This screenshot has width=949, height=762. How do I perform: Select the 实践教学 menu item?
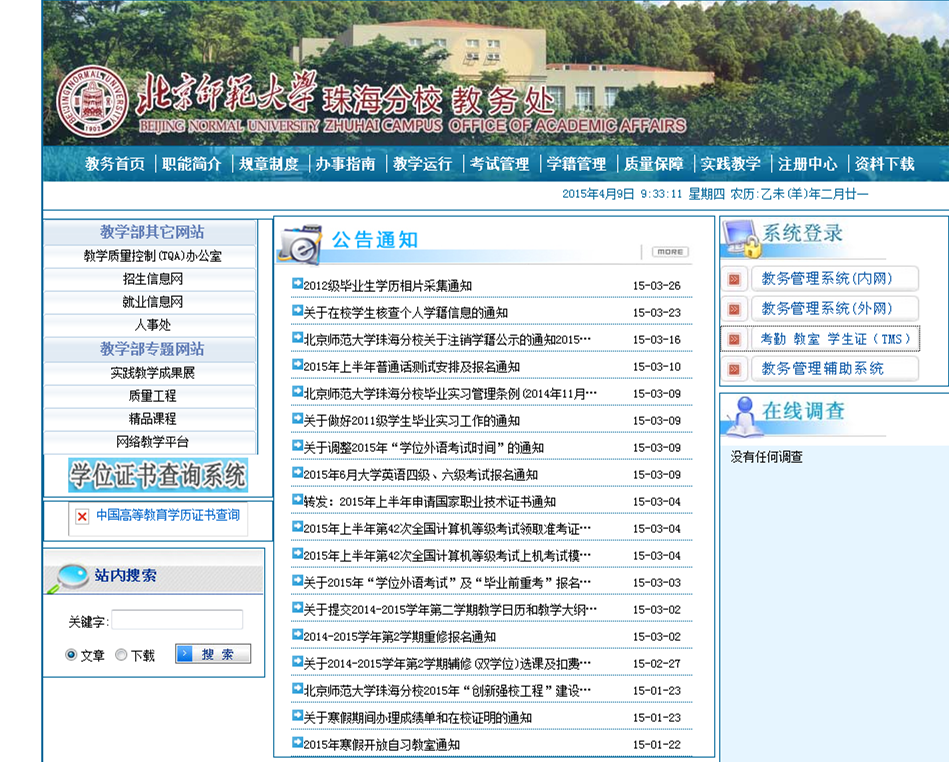[731, 163]
